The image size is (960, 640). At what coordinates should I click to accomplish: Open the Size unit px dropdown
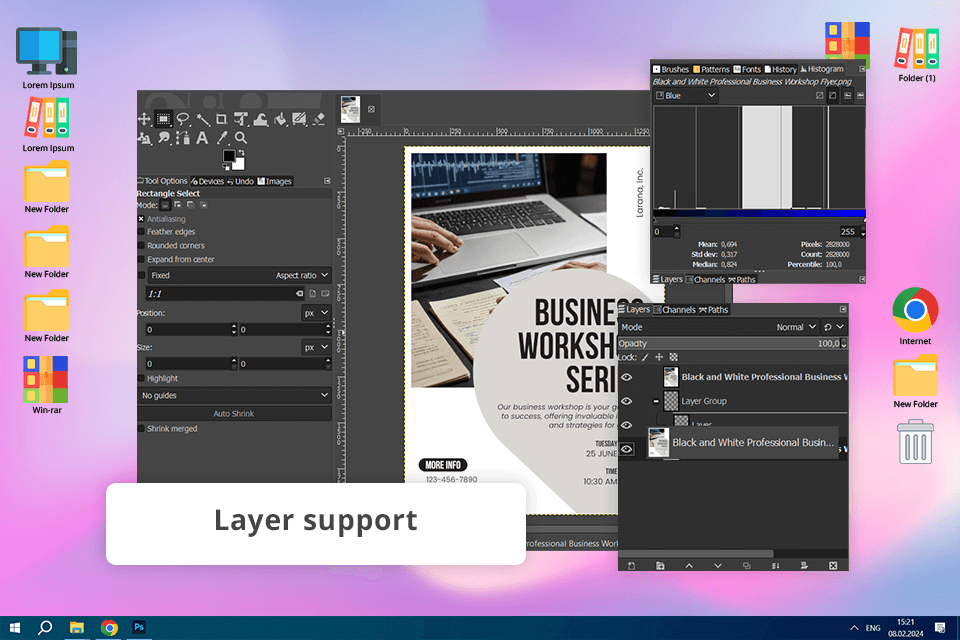(x=317, y=347)
